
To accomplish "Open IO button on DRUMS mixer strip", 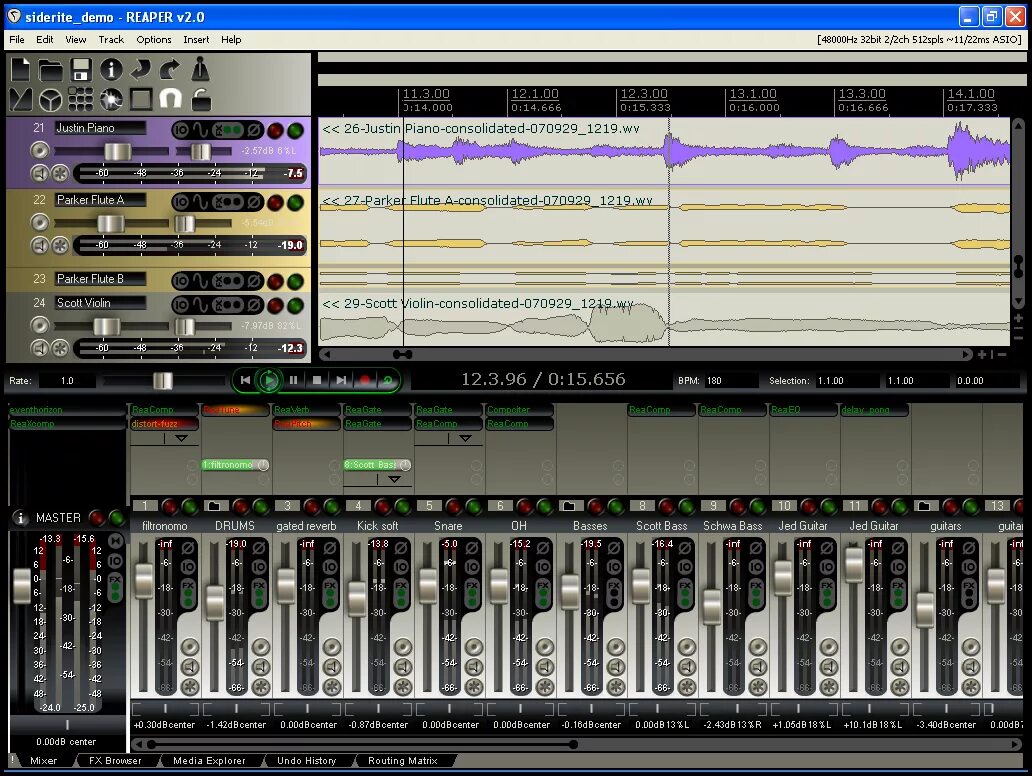I will (x=259, y=566).
